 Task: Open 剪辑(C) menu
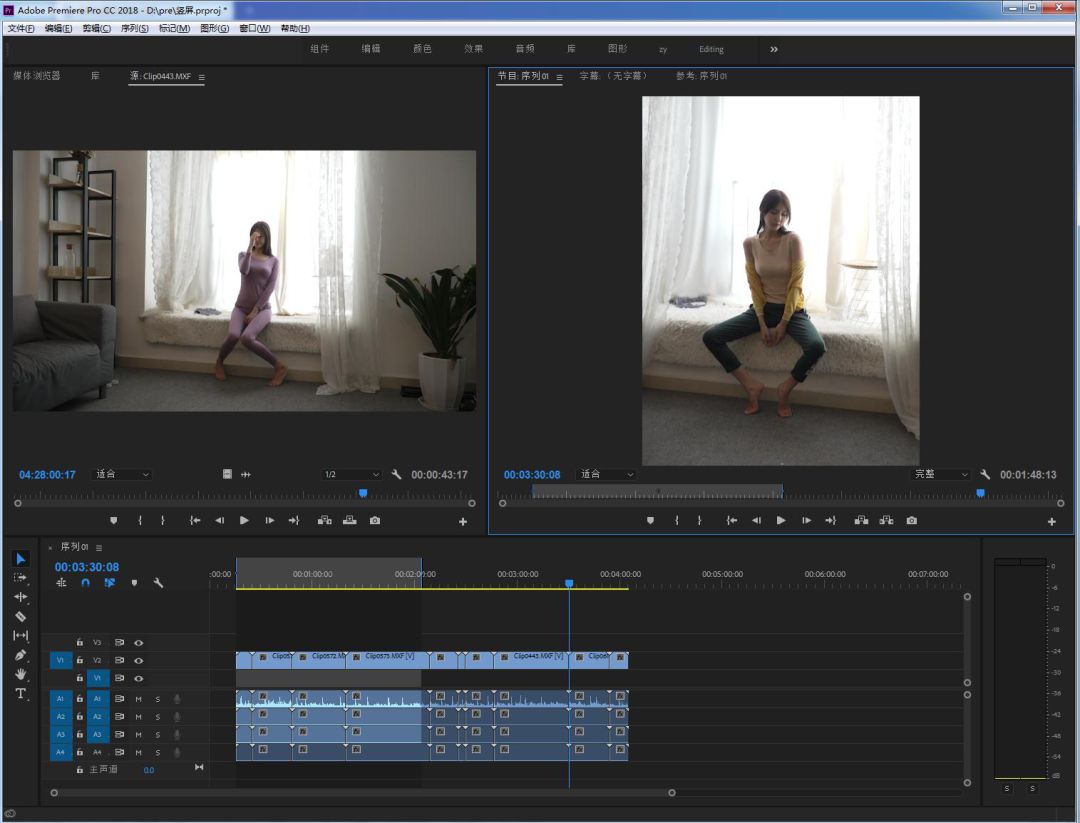96,28
